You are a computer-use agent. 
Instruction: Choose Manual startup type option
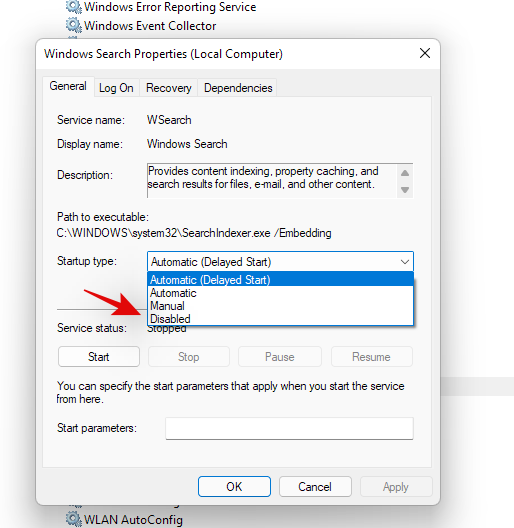[280, 306]
